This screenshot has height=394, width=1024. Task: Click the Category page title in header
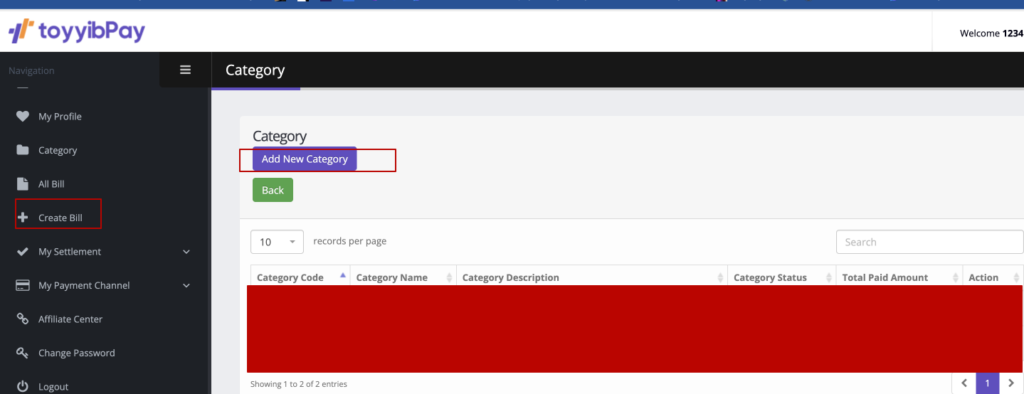255,70
